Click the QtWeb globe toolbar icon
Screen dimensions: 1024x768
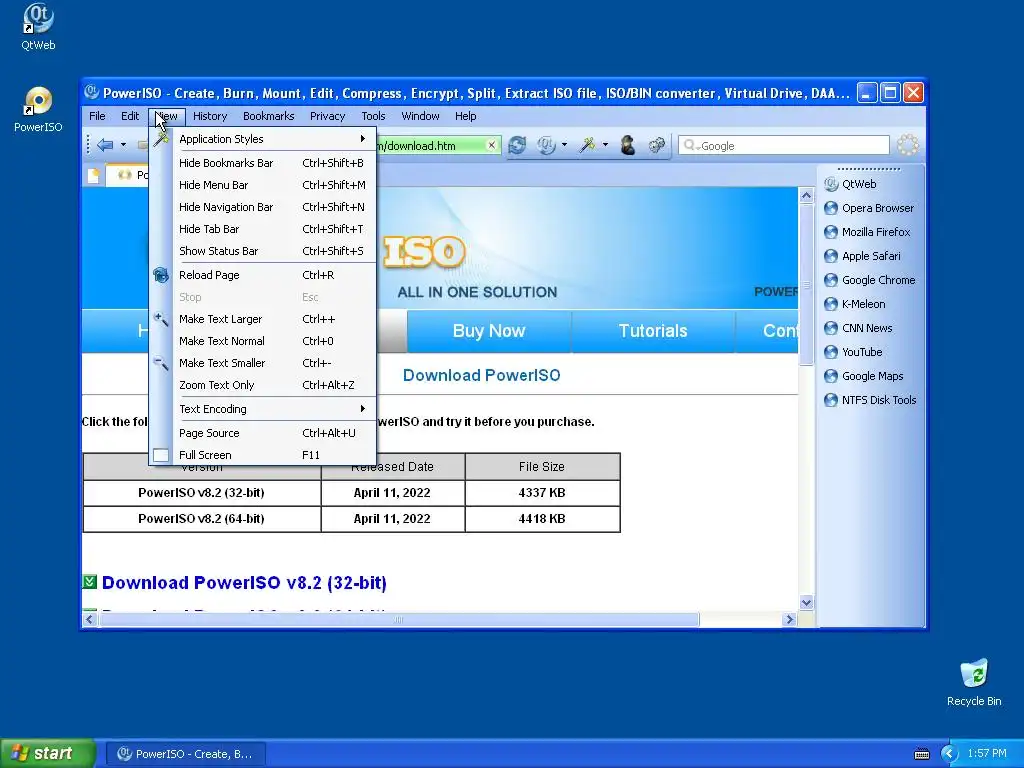click(546, 145)
